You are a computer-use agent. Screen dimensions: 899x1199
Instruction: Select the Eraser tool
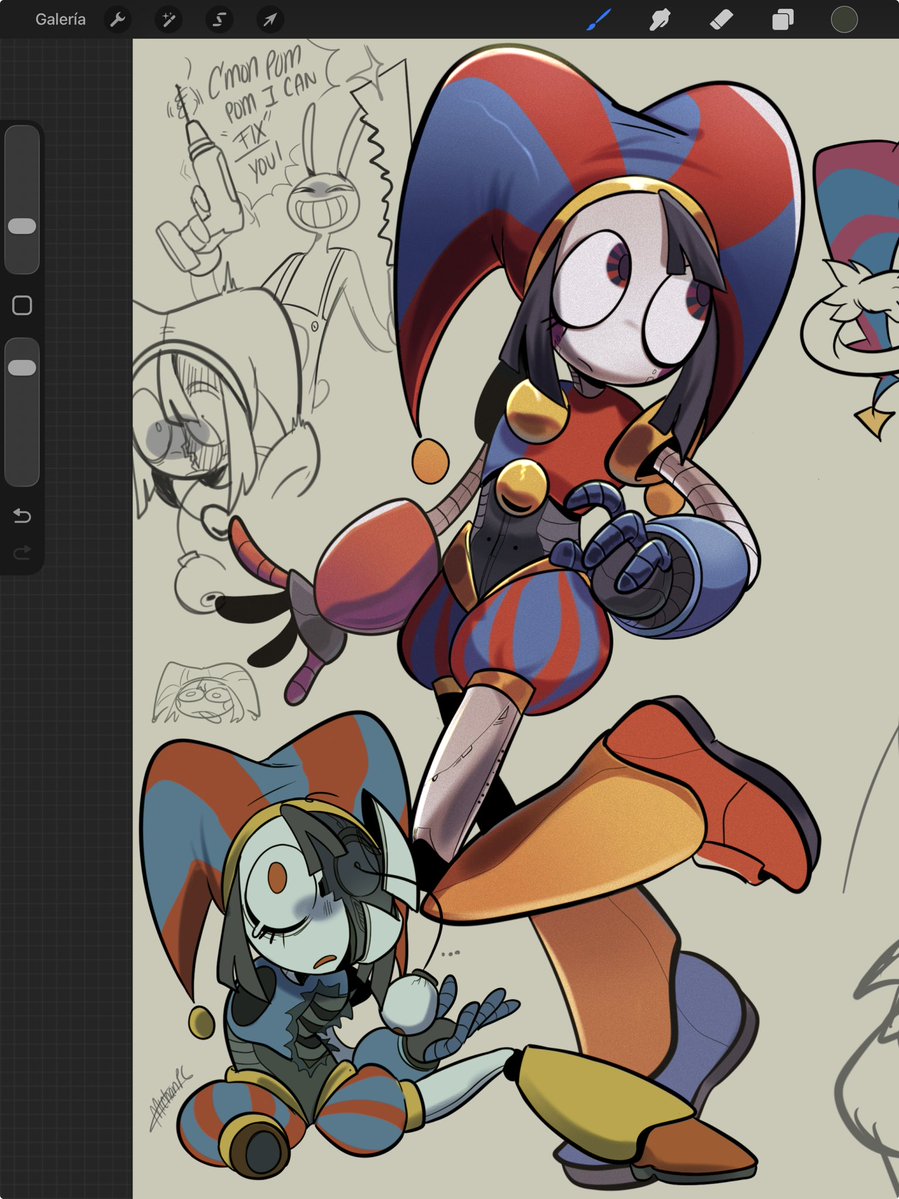coord(721,20)
